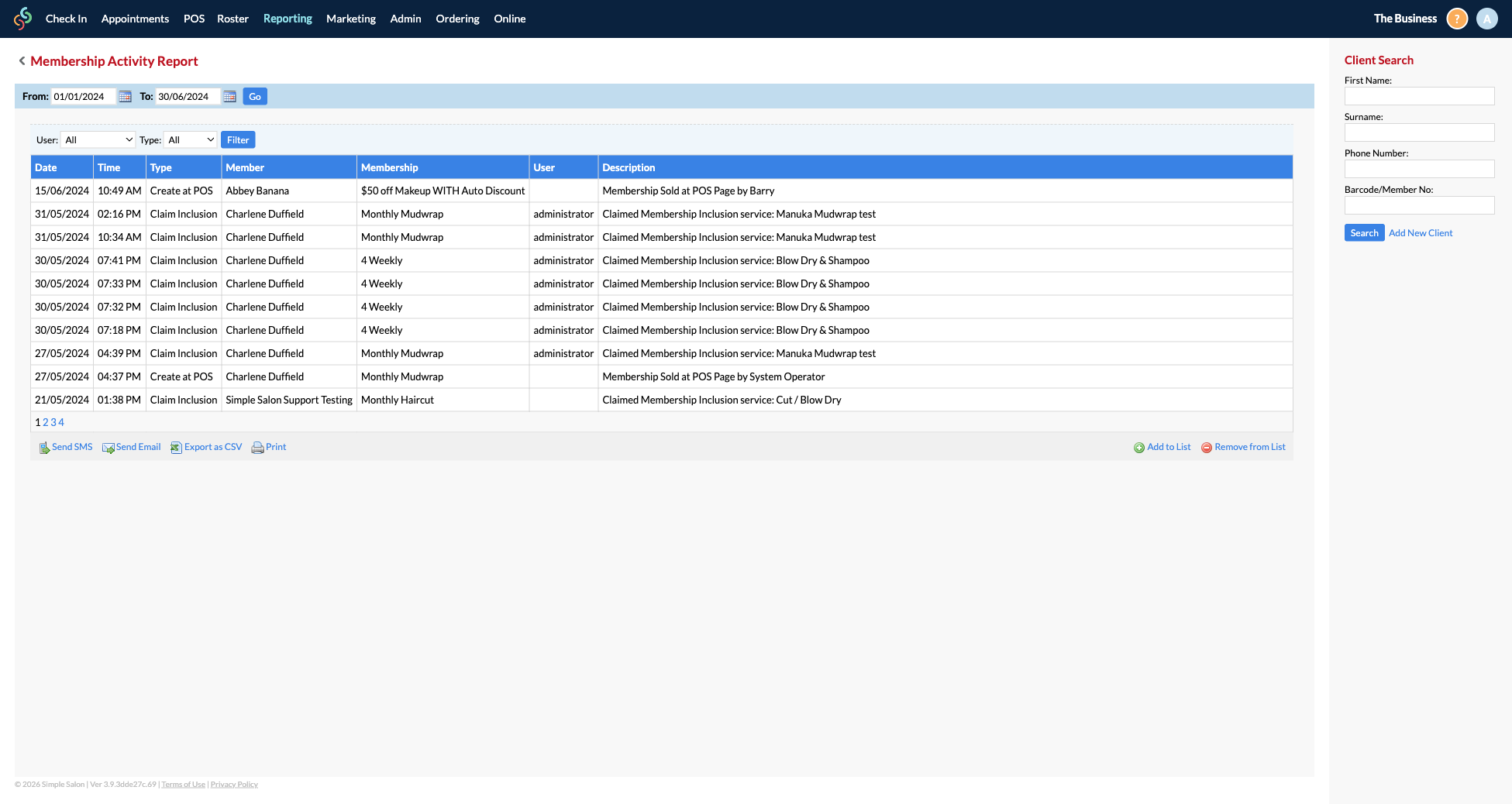Go to page 2 of results
The width and height of the screenshot is (1512, 804).
point(46,422)
